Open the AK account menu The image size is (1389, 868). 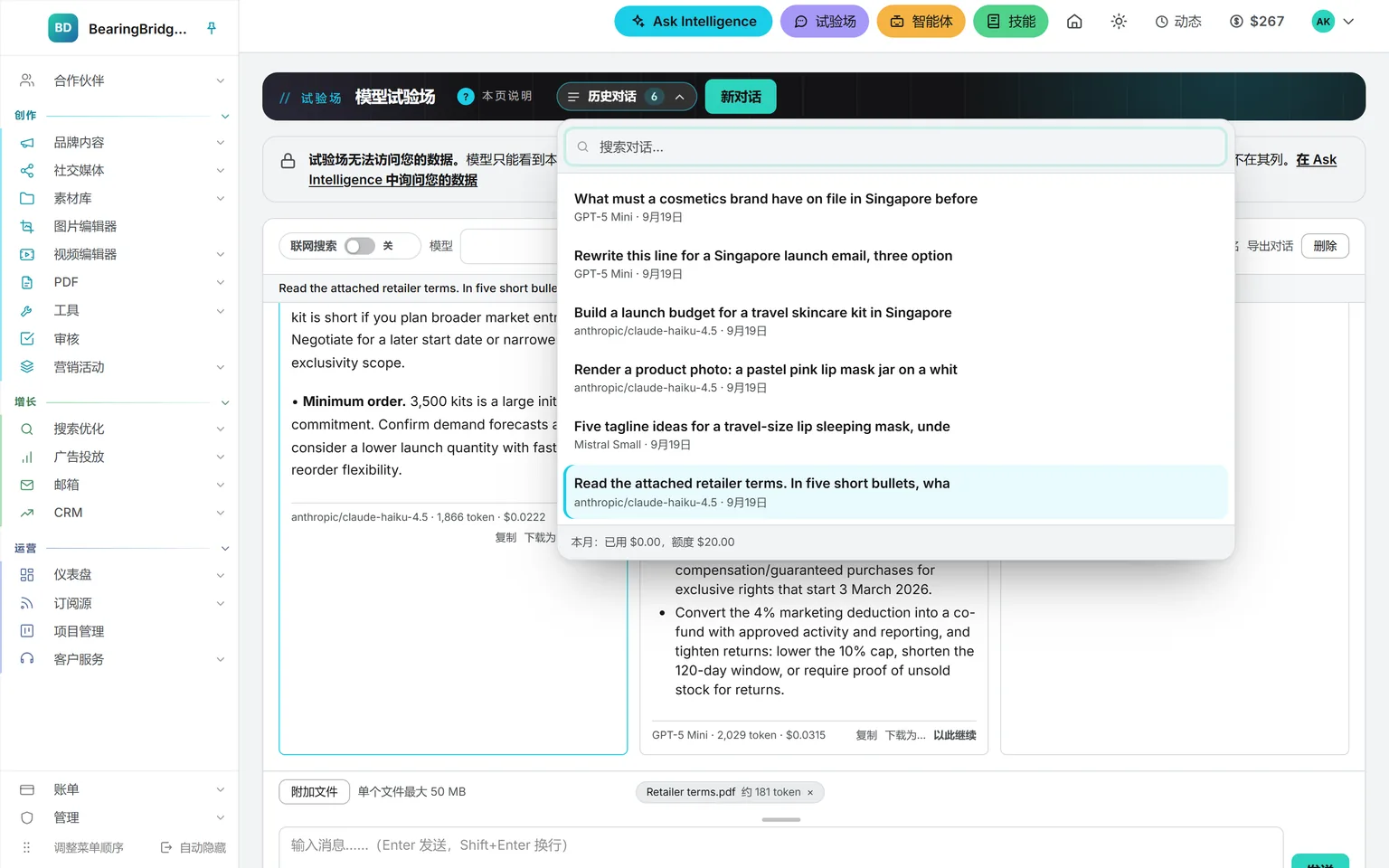point(1333,22)
